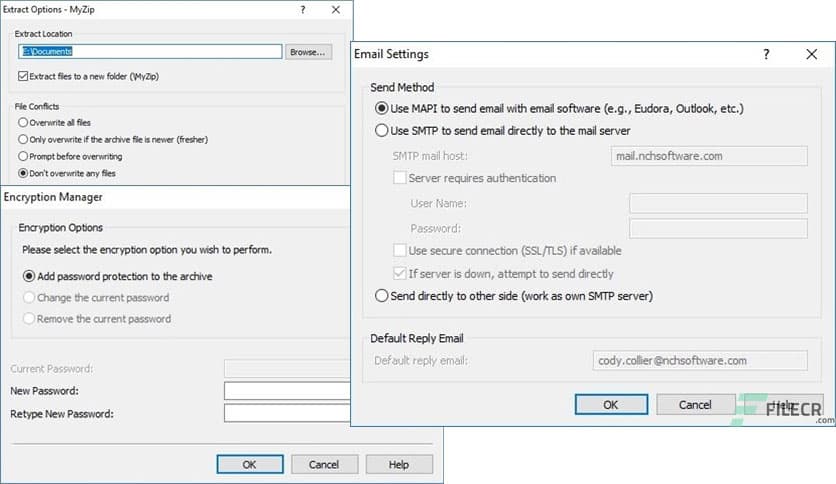The height and width of the screenshot is (484, 836).
Task: Select Overwrite all files option
Action: pos(23,123)
